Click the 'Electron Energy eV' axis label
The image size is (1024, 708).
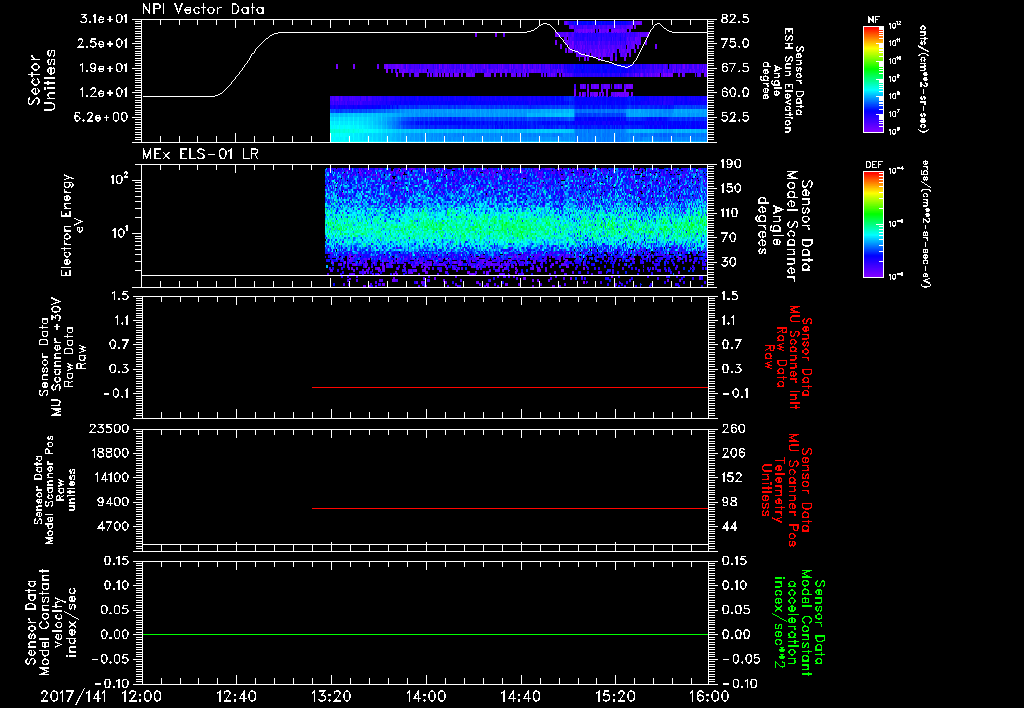[x=71, y=225]
